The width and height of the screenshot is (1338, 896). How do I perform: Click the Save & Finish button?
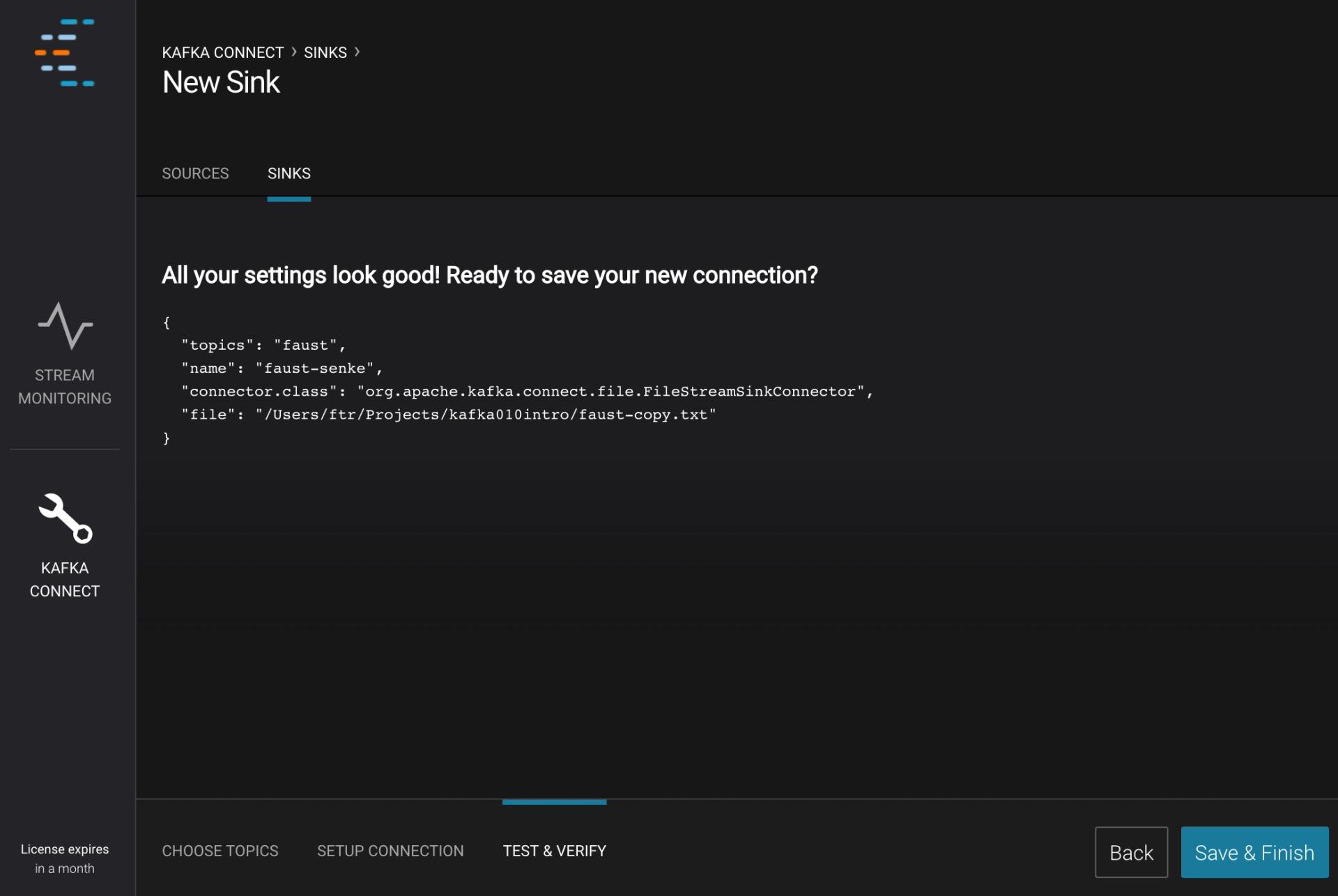(1254, 852)
